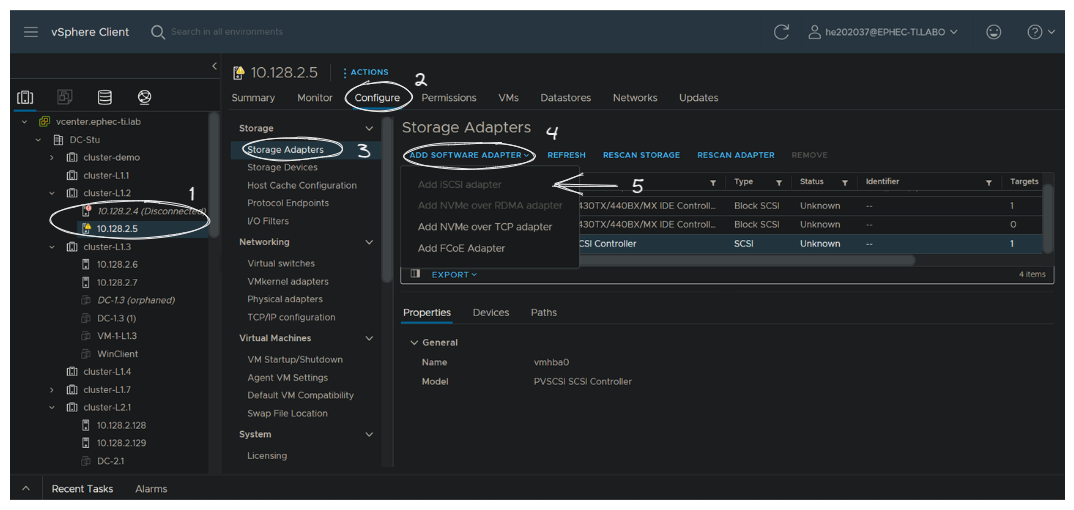Click the inventory tree vertical scrollbar
Screen dimensions: 1074x510
click(214, 175)
